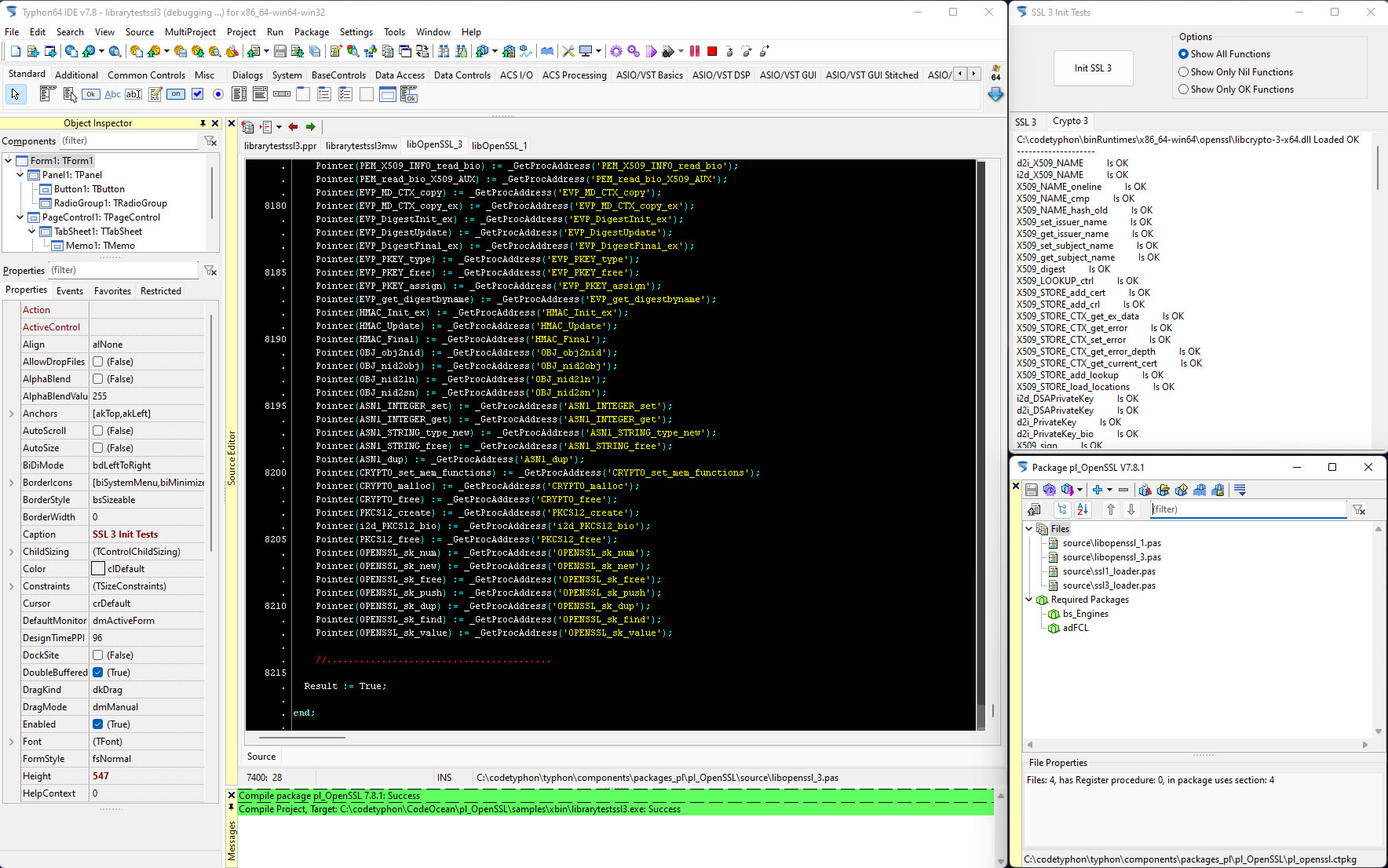The image size is (1388, 868).
Task: Click the Color clDefault swatch
Action: point(98,569)
